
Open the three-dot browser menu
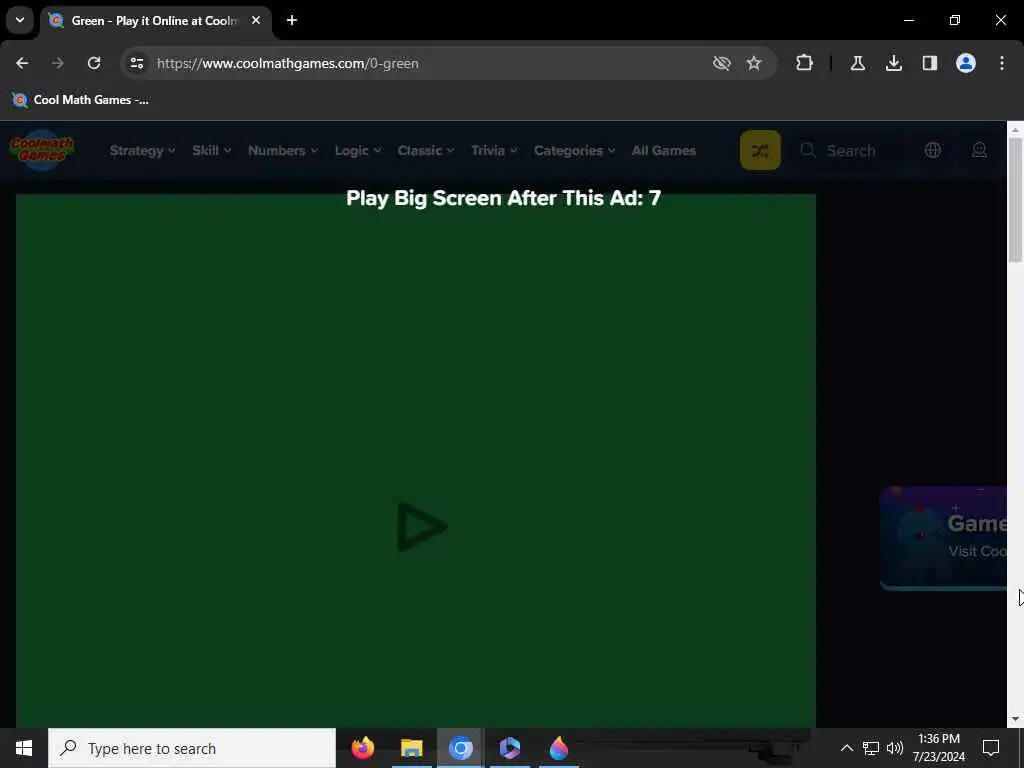(x=1002, y=63)
